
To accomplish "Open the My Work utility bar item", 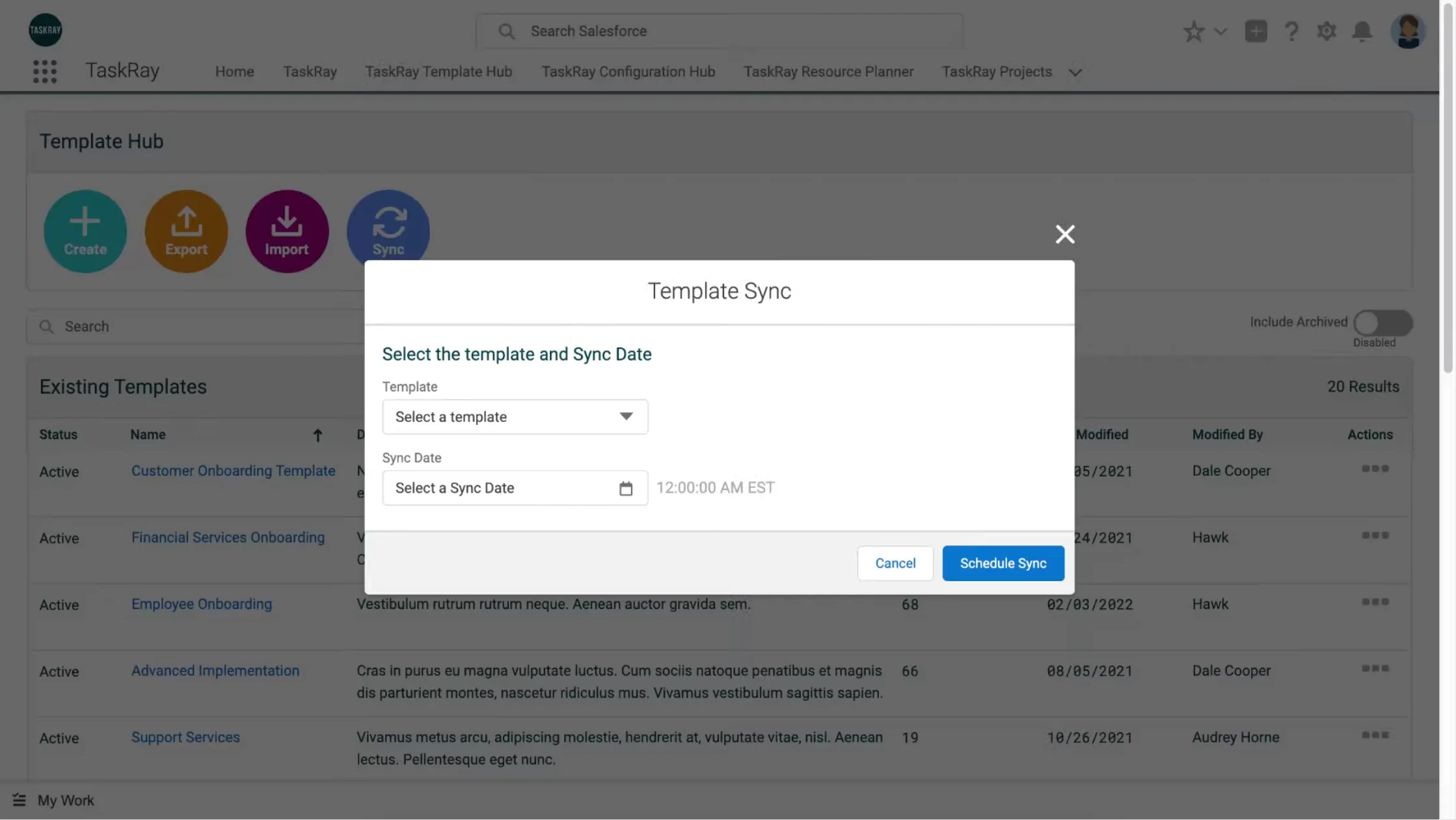I will (x=53, y=800).
